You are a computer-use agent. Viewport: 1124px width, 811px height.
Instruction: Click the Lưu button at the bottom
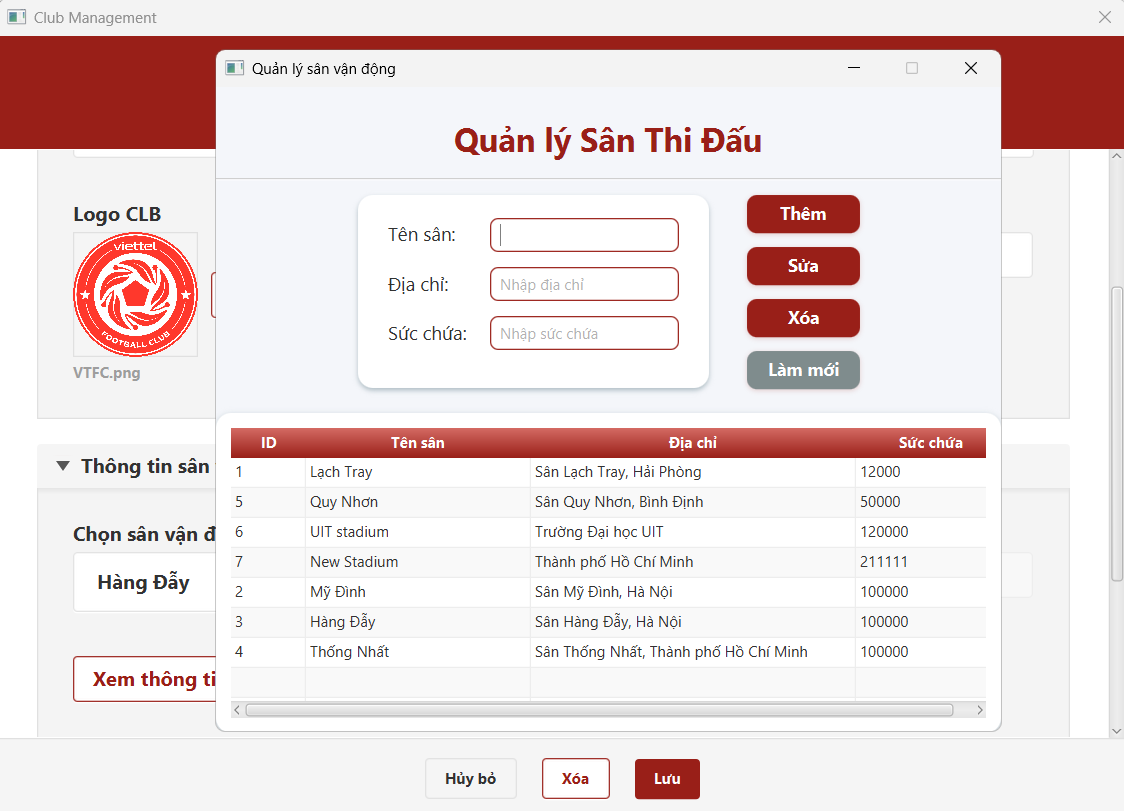point(667,778)
